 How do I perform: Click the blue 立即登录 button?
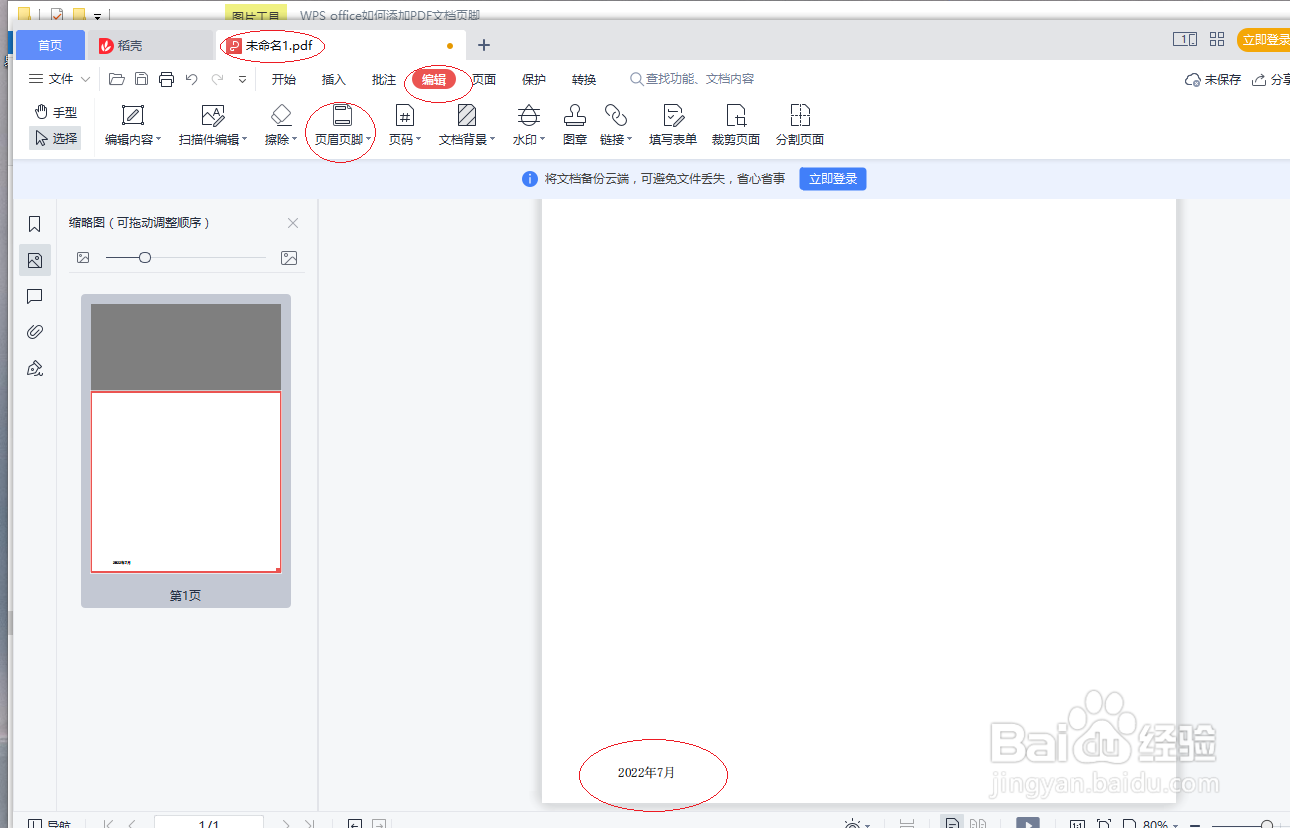click(x=833, y=179)
